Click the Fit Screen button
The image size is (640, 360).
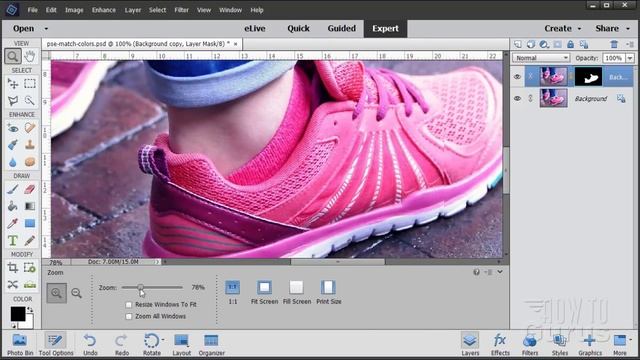click(264, 291)
